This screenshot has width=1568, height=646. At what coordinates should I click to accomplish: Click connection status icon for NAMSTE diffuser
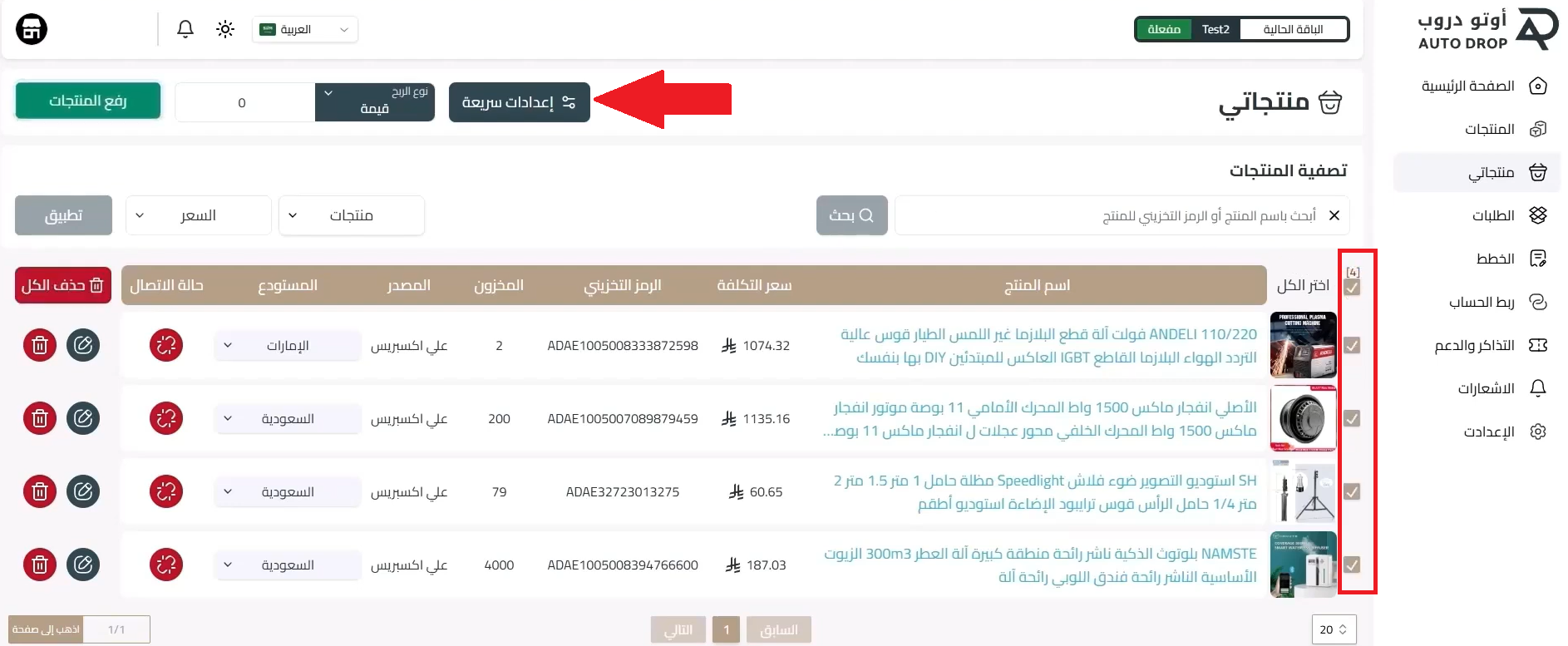[x=166, y=565]
